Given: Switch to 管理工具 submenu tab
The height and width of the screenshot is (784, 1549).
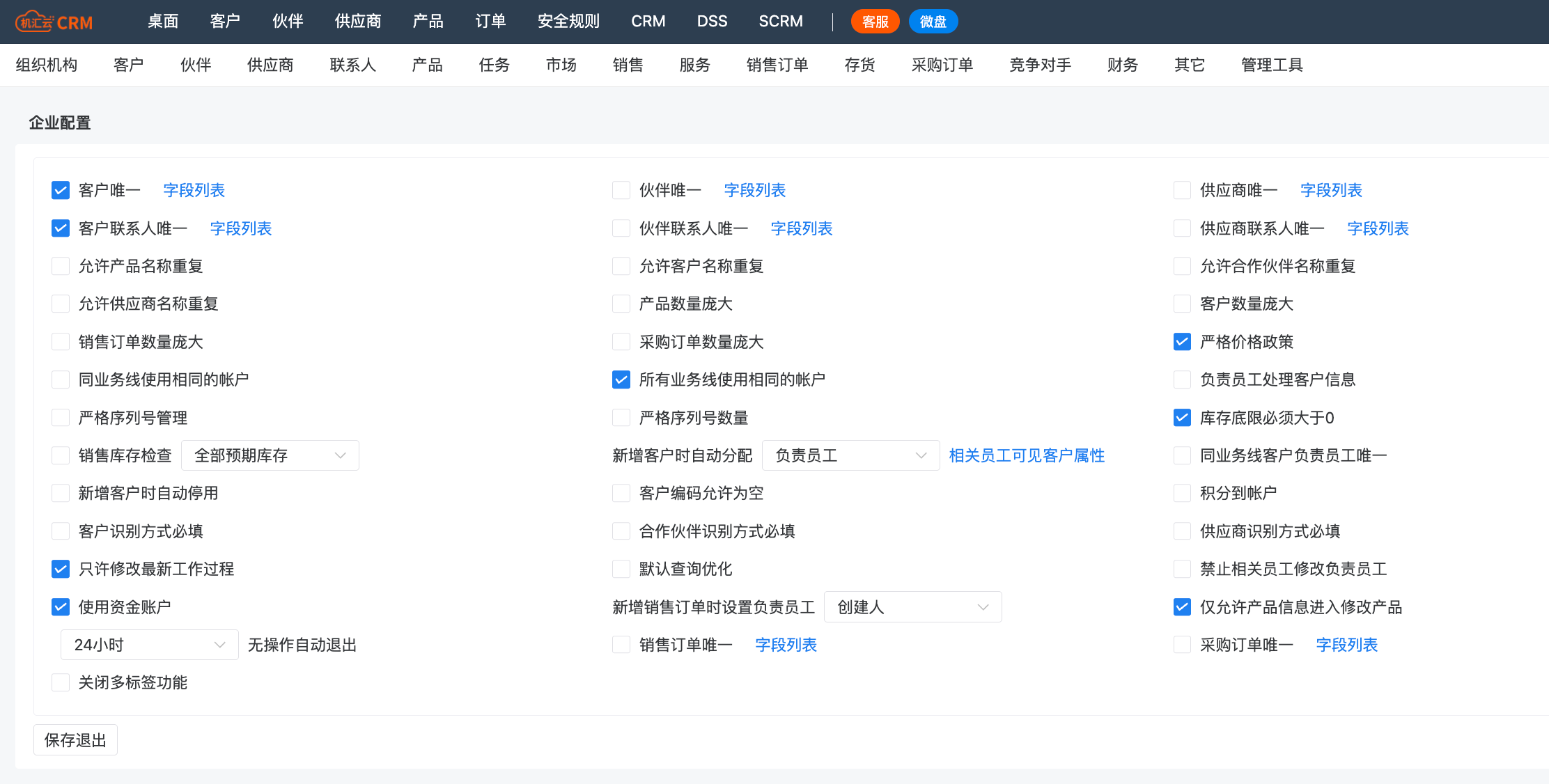Looking at the screenshot, I should (x=1272, y=65).
